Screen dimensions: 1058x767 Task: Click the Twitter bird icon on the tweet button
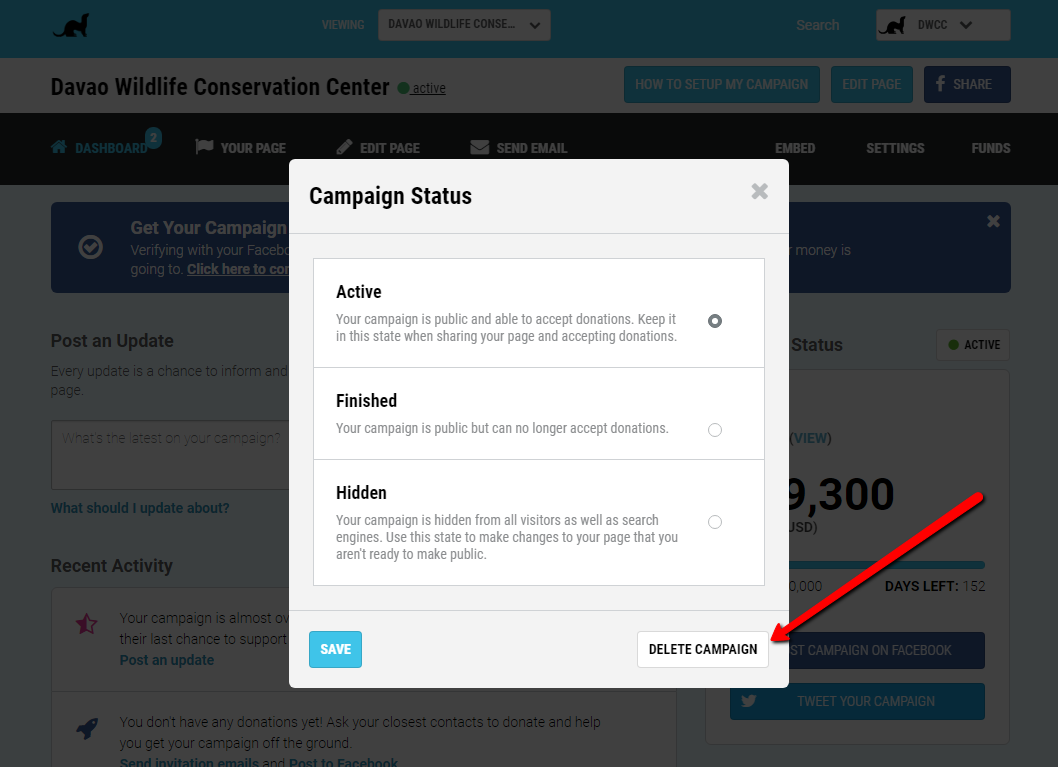pos(748,701)
